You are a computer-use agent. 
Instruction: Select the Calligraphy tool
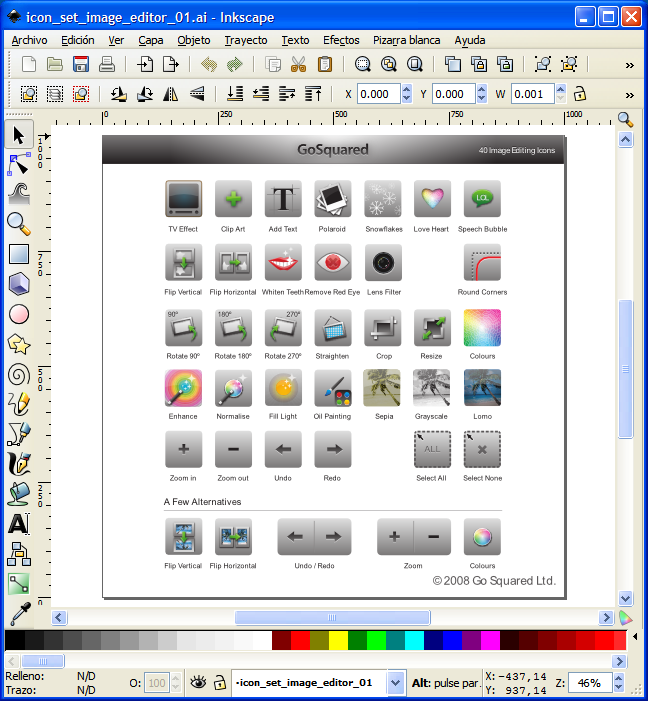(19, 464)
